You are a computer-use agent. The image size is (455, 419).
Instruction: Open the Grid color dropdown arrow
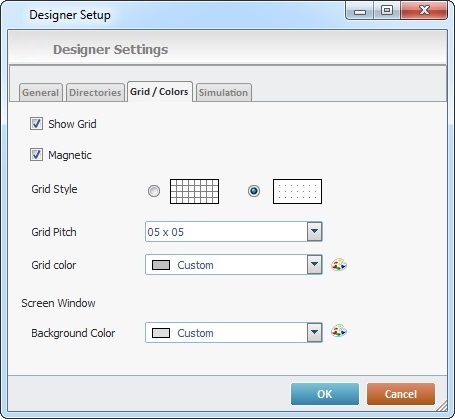tap(314, 265)
